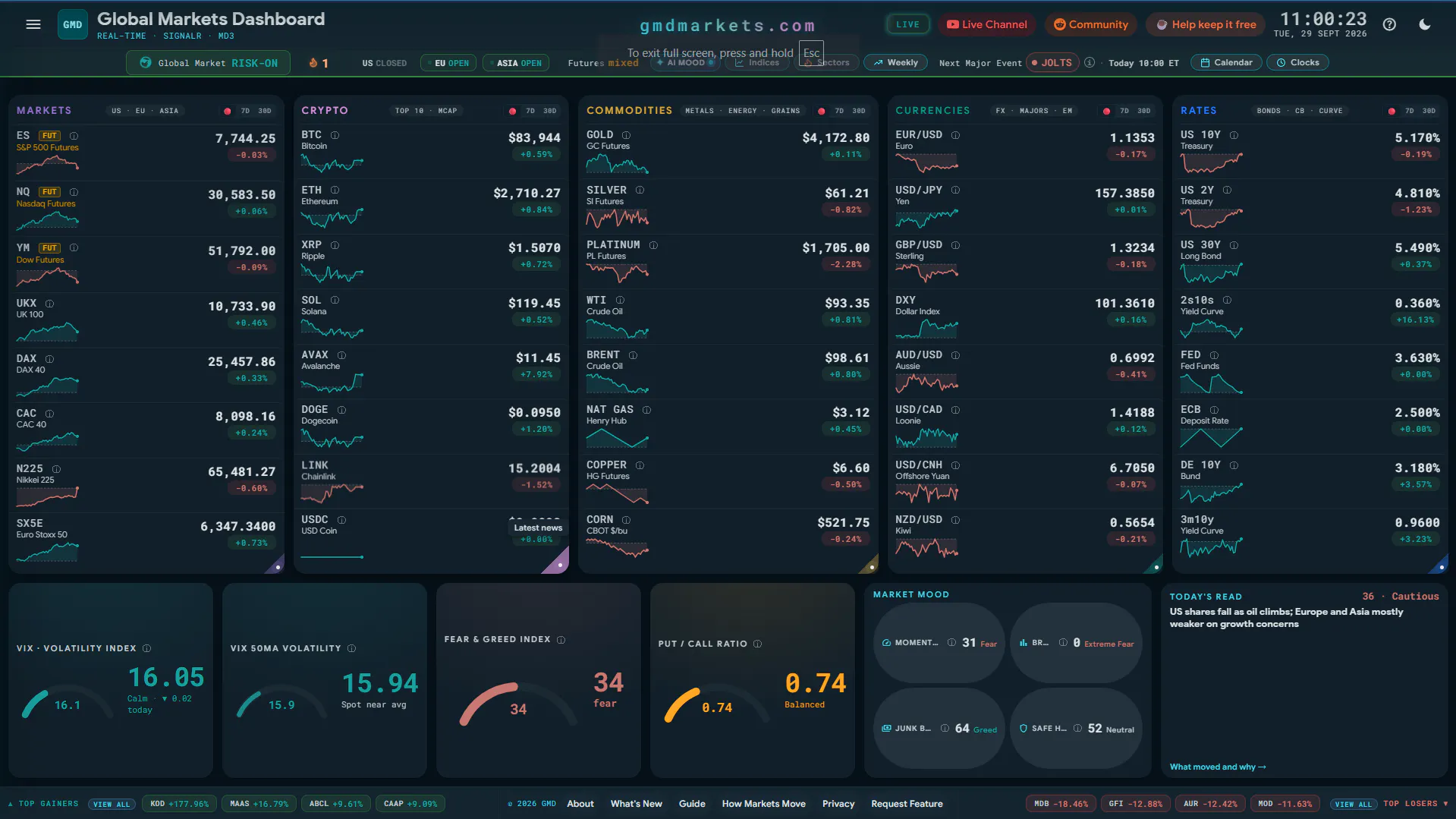Viewport: 1456px width, 819px height.
Task: Open Safe Haven 52 Neutral chip
Action: 1076,729
